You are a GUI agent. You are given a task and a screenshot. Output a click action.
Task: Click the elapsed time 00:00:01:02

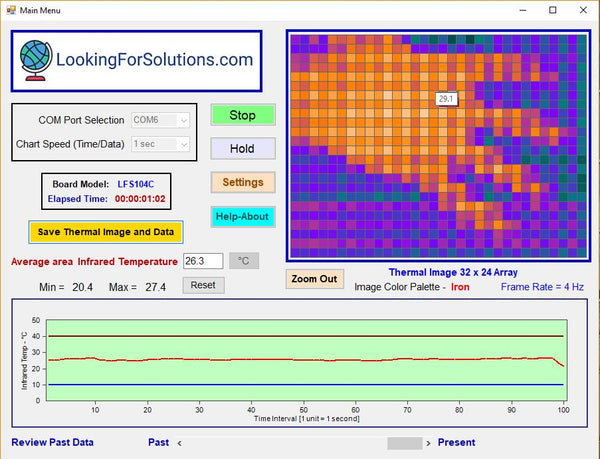point(140,199)
